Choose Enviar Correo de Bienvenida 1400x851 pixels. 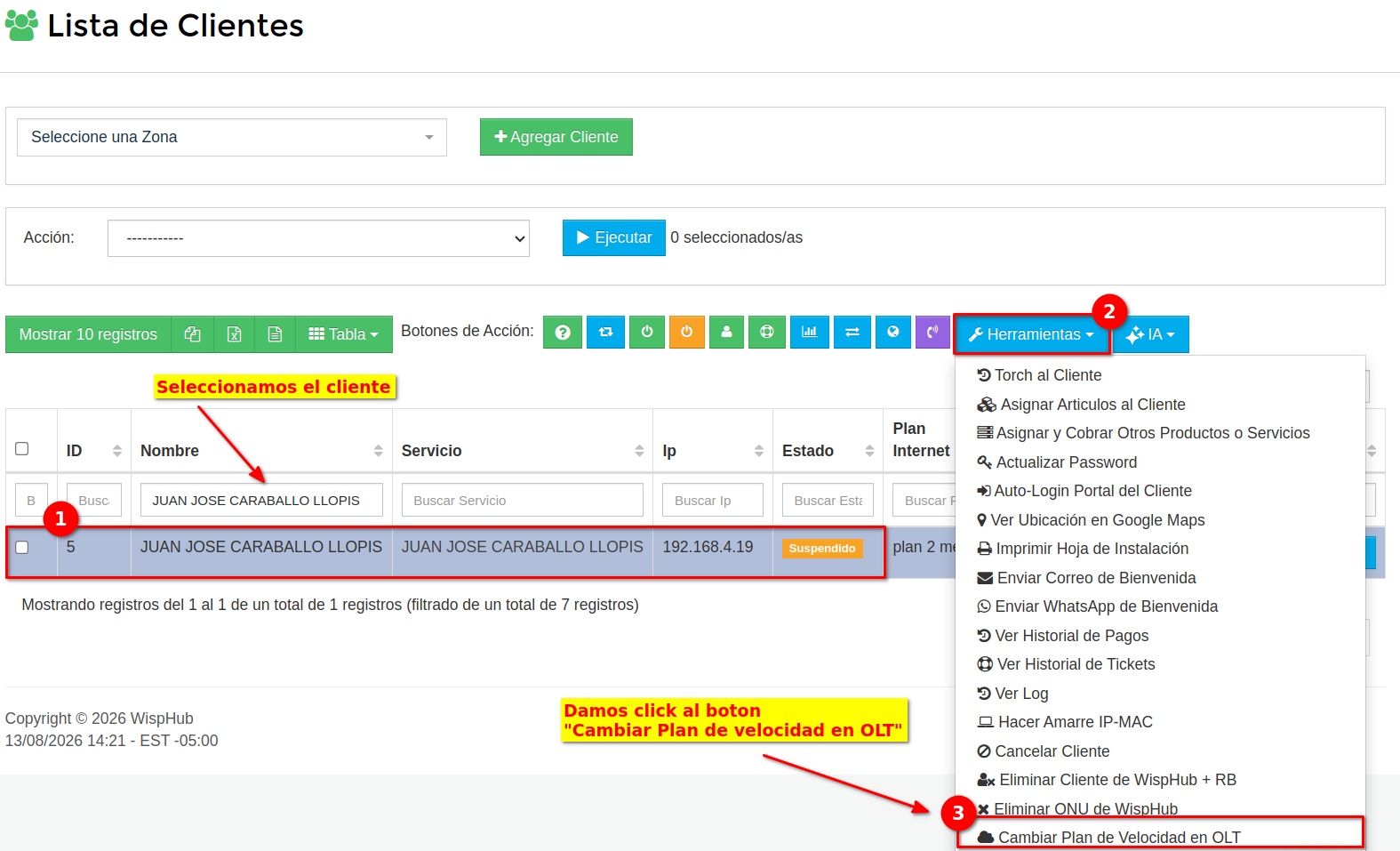(x=1086, y=578)
